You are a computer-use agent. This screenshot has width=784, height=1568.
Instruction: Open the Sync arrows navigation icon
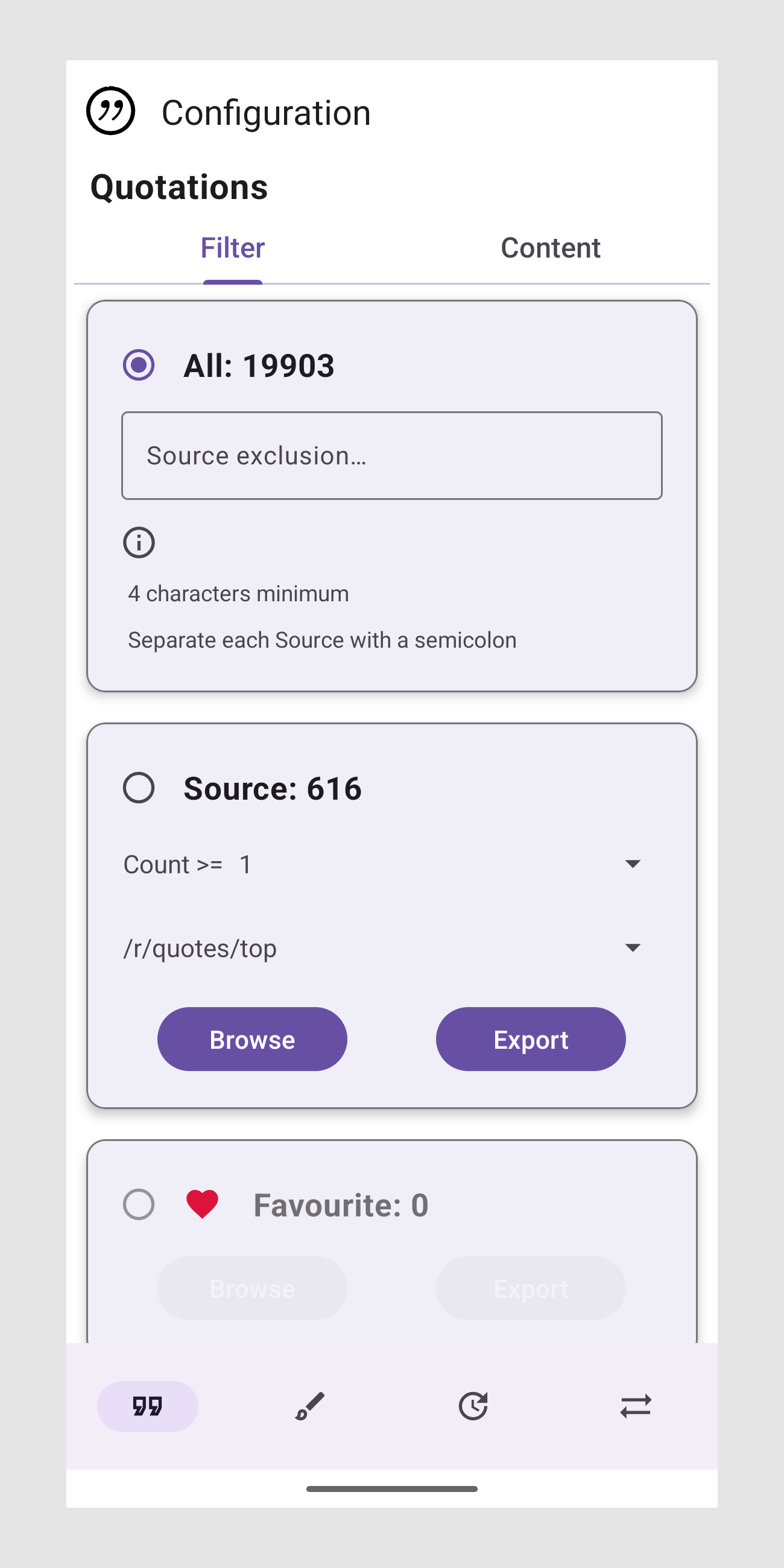[636, 1406]
